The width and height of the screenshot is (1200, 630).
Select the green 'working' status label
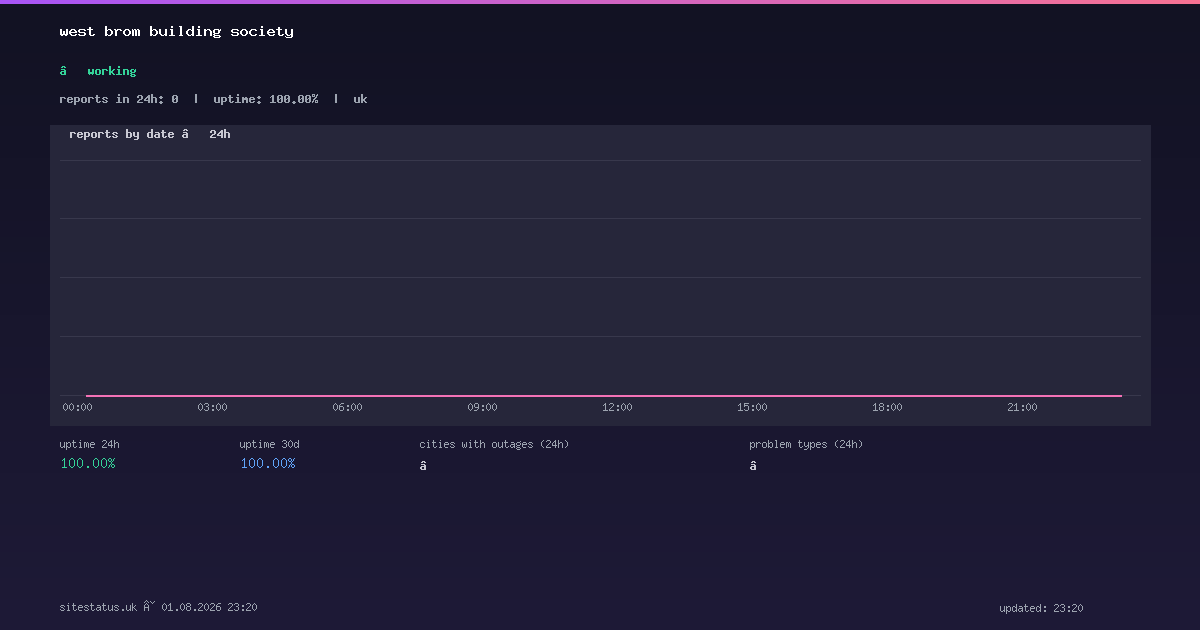click(x=112, y=72)
